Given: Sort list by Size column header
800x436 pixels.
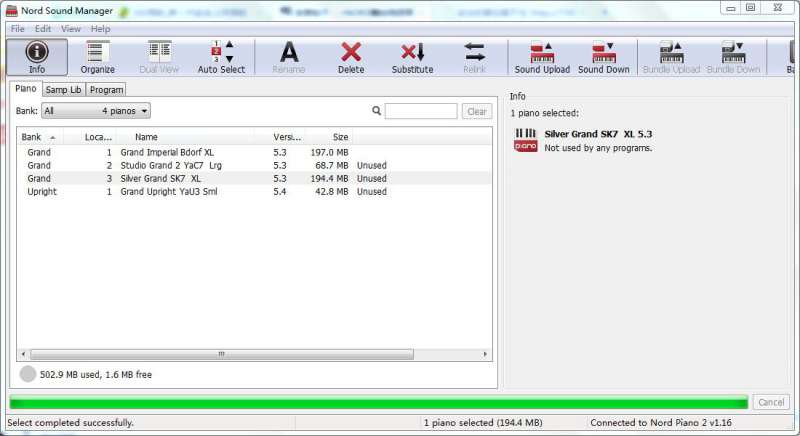Looking at the screenshot, I should [340, 137].
